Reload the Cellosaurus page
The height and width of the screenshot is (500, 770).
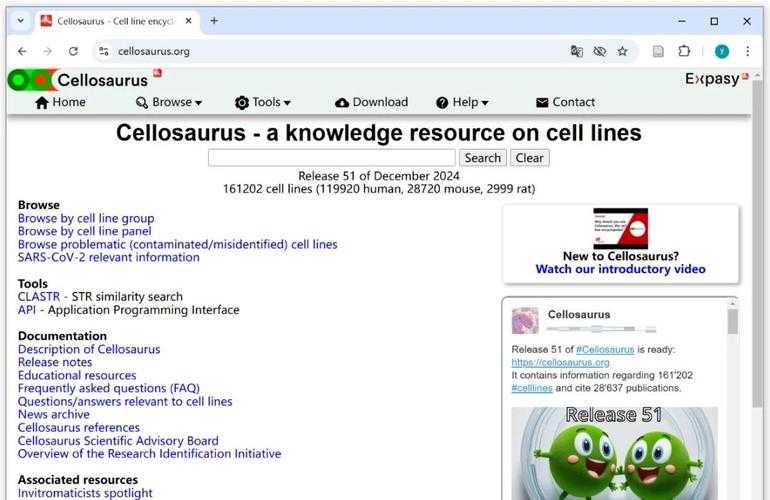73,51
